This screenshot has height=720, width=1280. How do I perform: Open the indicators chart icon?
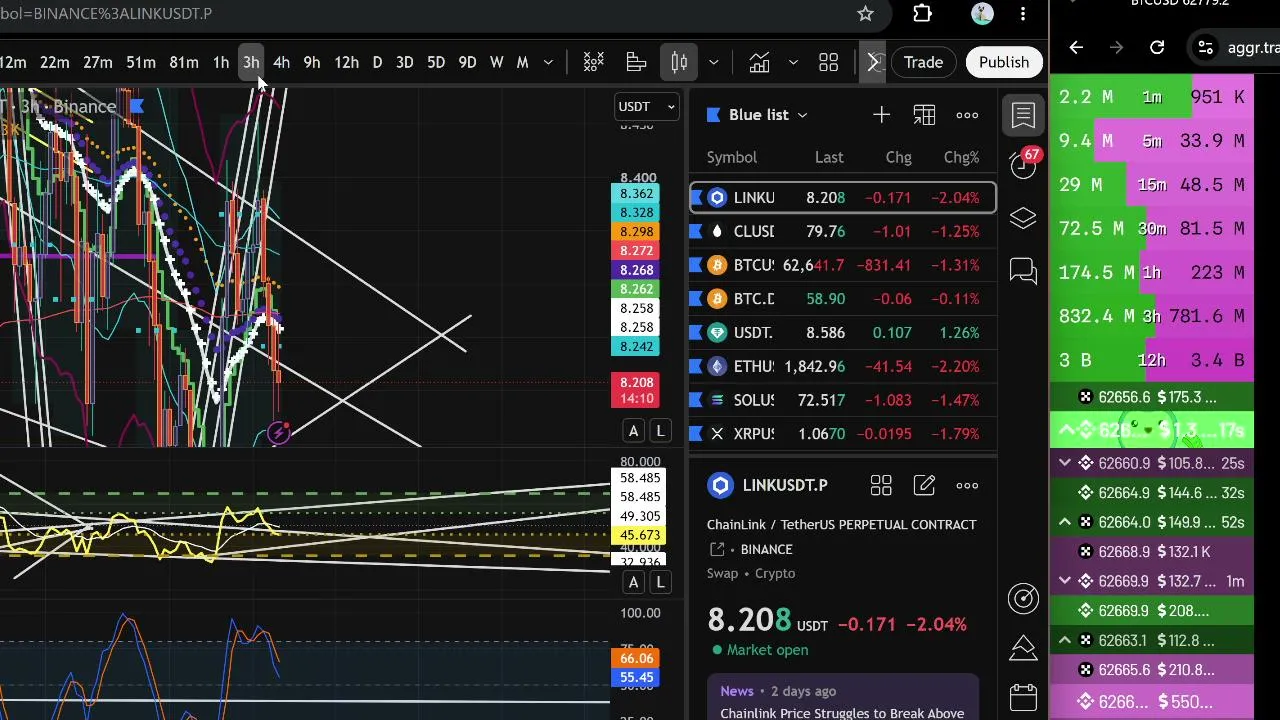click(x=759, y=63)
